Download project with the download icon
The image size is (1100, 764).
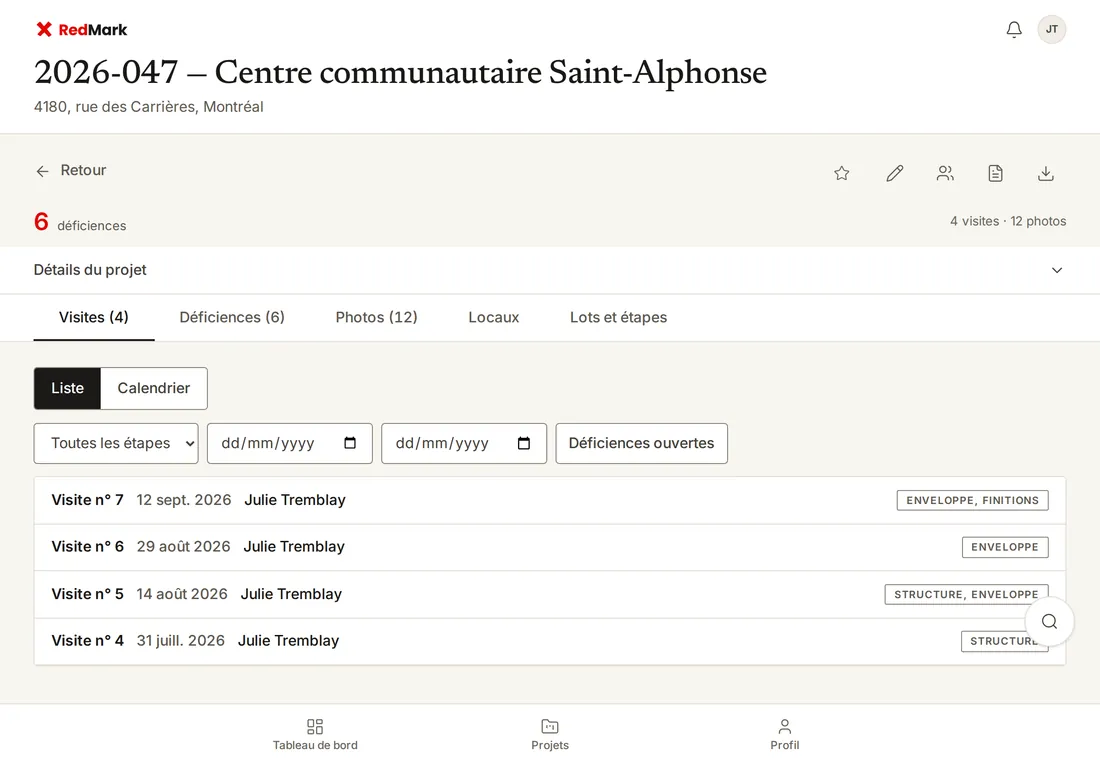click(x=1046, y=173)
